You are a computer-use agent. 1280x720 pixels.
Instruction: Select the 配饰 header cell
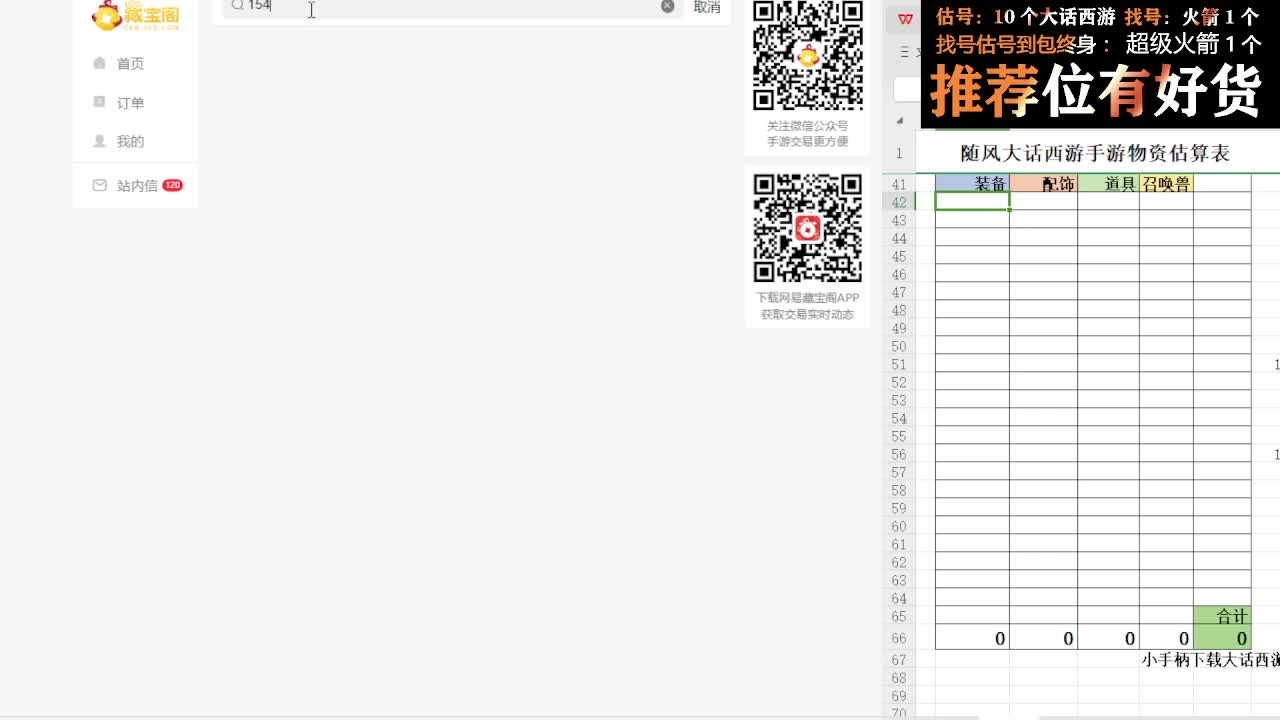coord(1044,183)
